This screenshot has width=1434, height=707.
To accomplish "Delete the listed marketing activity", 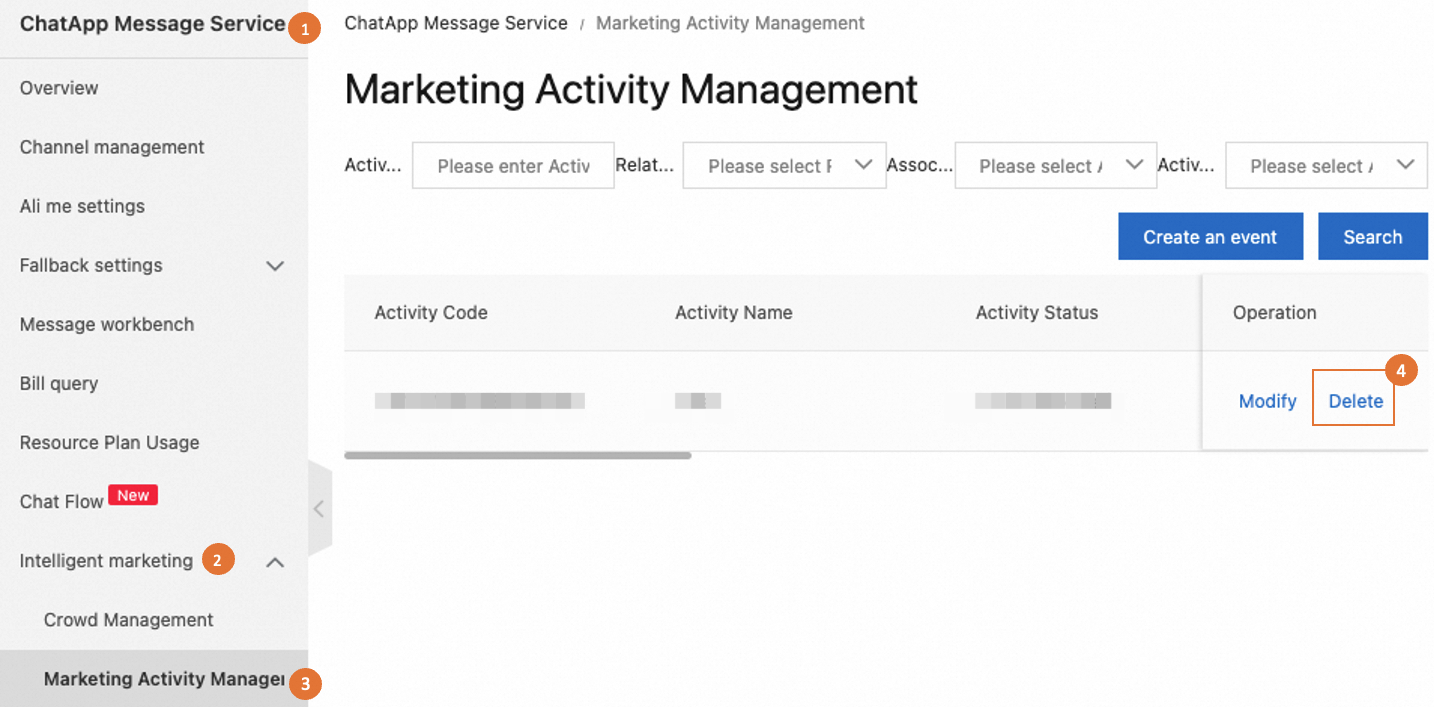I will [x=1355, y=401].
